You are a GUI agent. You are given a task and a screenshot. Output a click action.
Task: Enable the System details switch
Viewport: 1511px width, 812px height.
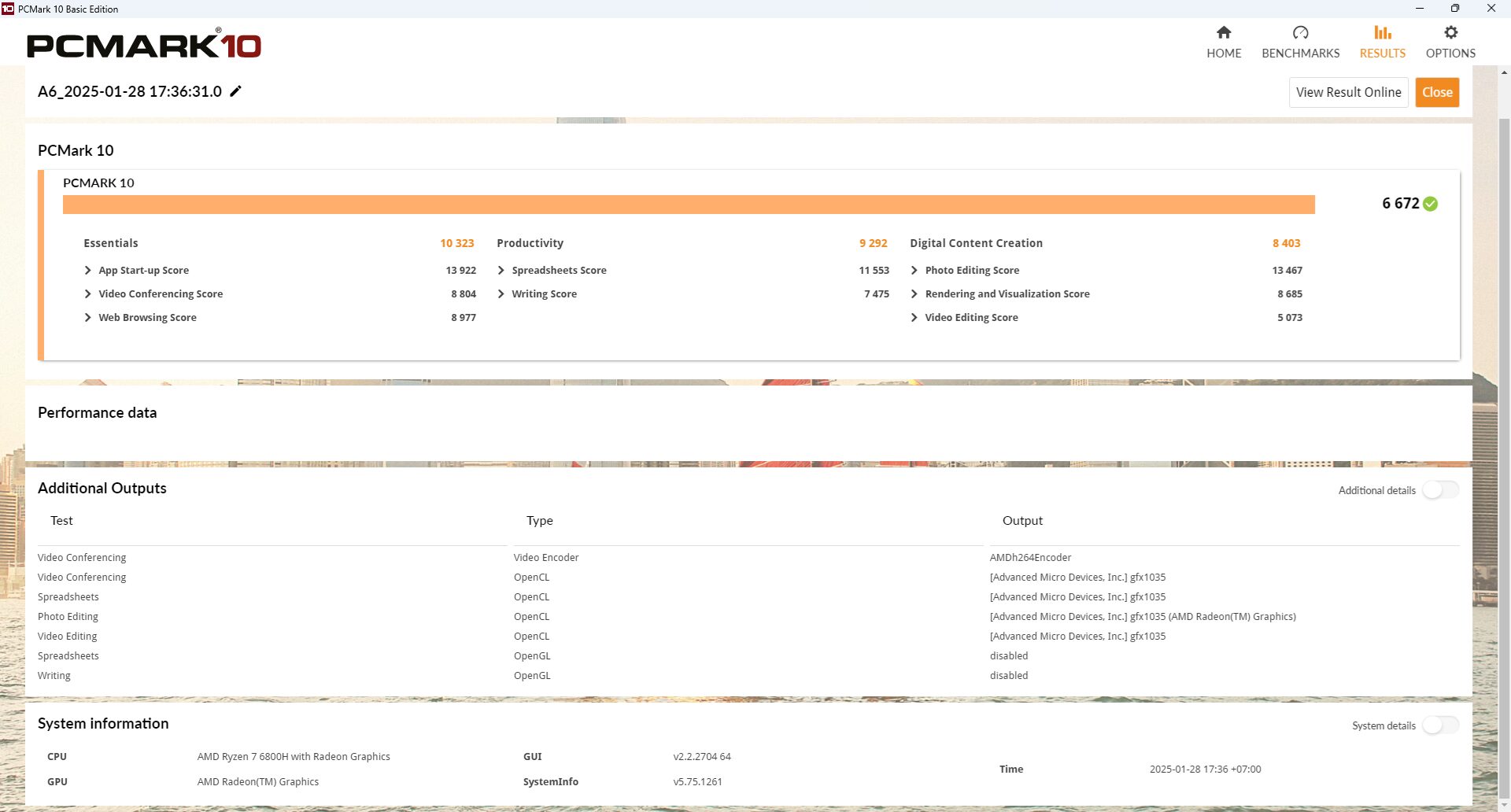pos(1440,725)
